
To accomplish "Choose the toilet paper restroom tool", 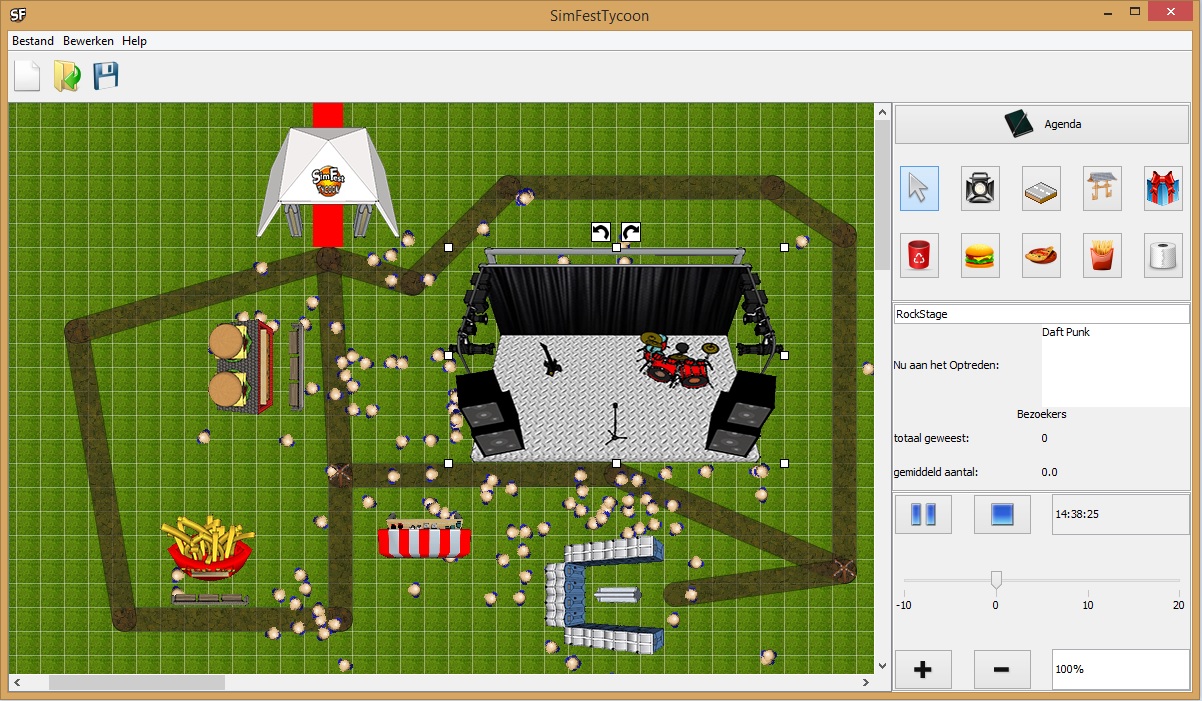I will point(1163,256).
